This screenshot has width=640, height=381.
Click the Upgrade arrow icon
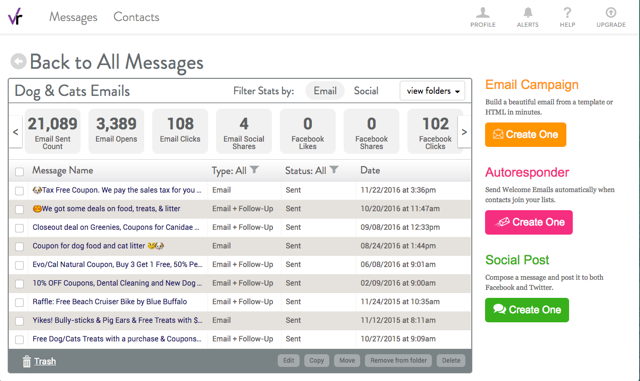coord(611,12)
